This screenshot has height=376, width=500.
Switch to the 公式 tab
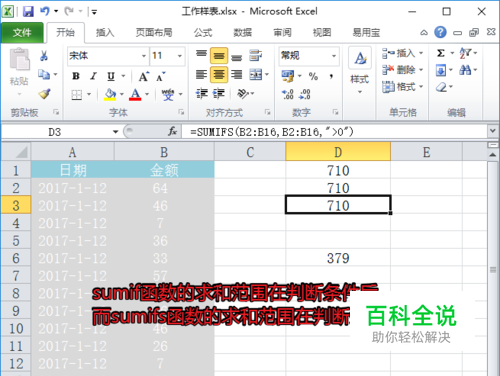[x=203, y=33]
